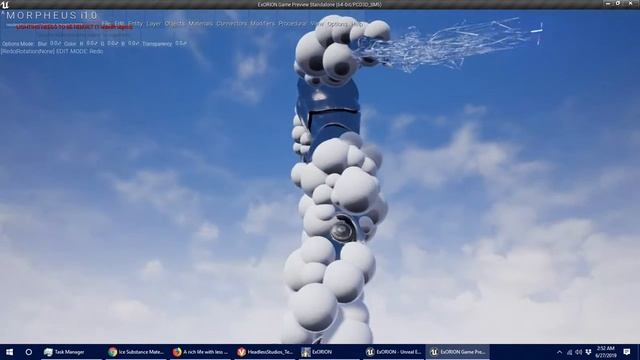Click the ExORION Game Pre... taskbar item
Viewport: 640px width, 360px height.
[458, 352]
